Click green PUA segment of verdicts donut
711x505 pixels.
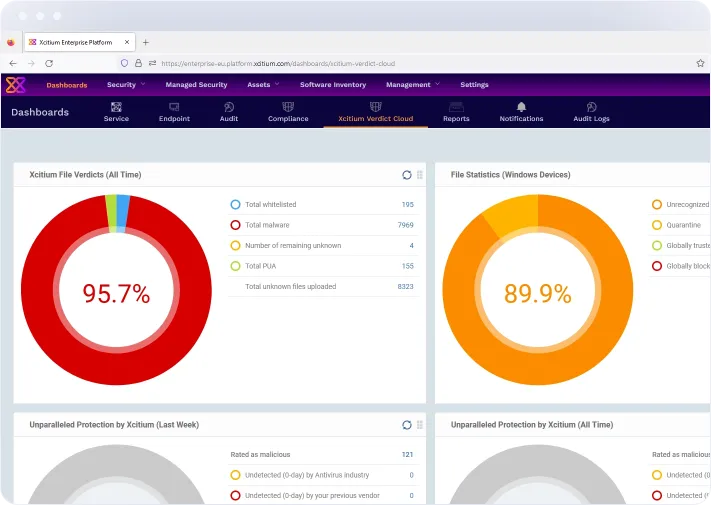[x=111, y=213]
